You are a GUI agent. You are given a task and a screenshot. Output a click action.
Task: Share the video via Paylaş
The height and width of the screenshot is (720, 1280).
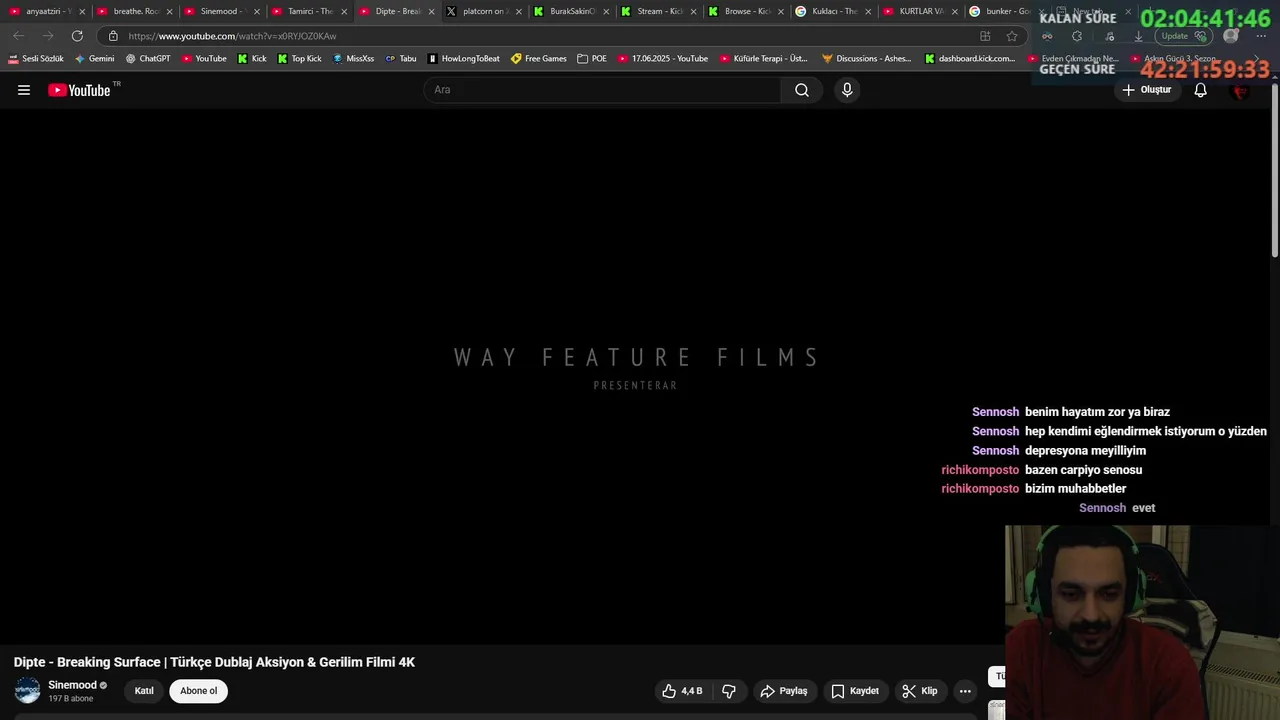[784, 691]
